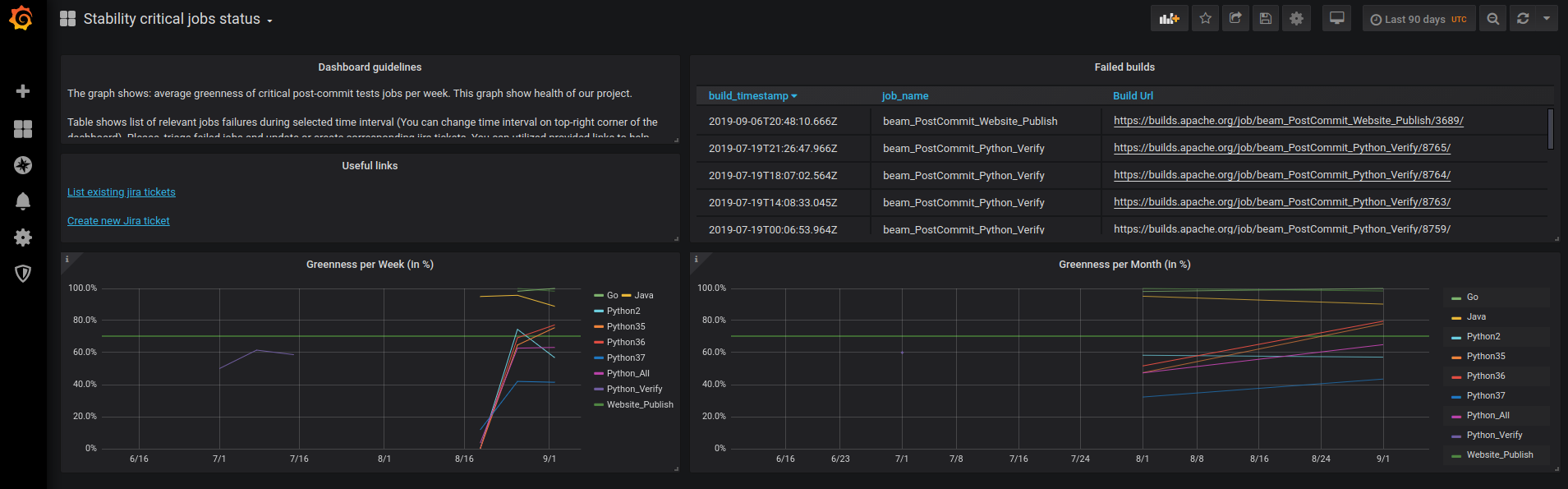Viewport: 1568px width, 489px height.
Task: Open the Create plus menu in sidebar
Action: pos(23,91)
